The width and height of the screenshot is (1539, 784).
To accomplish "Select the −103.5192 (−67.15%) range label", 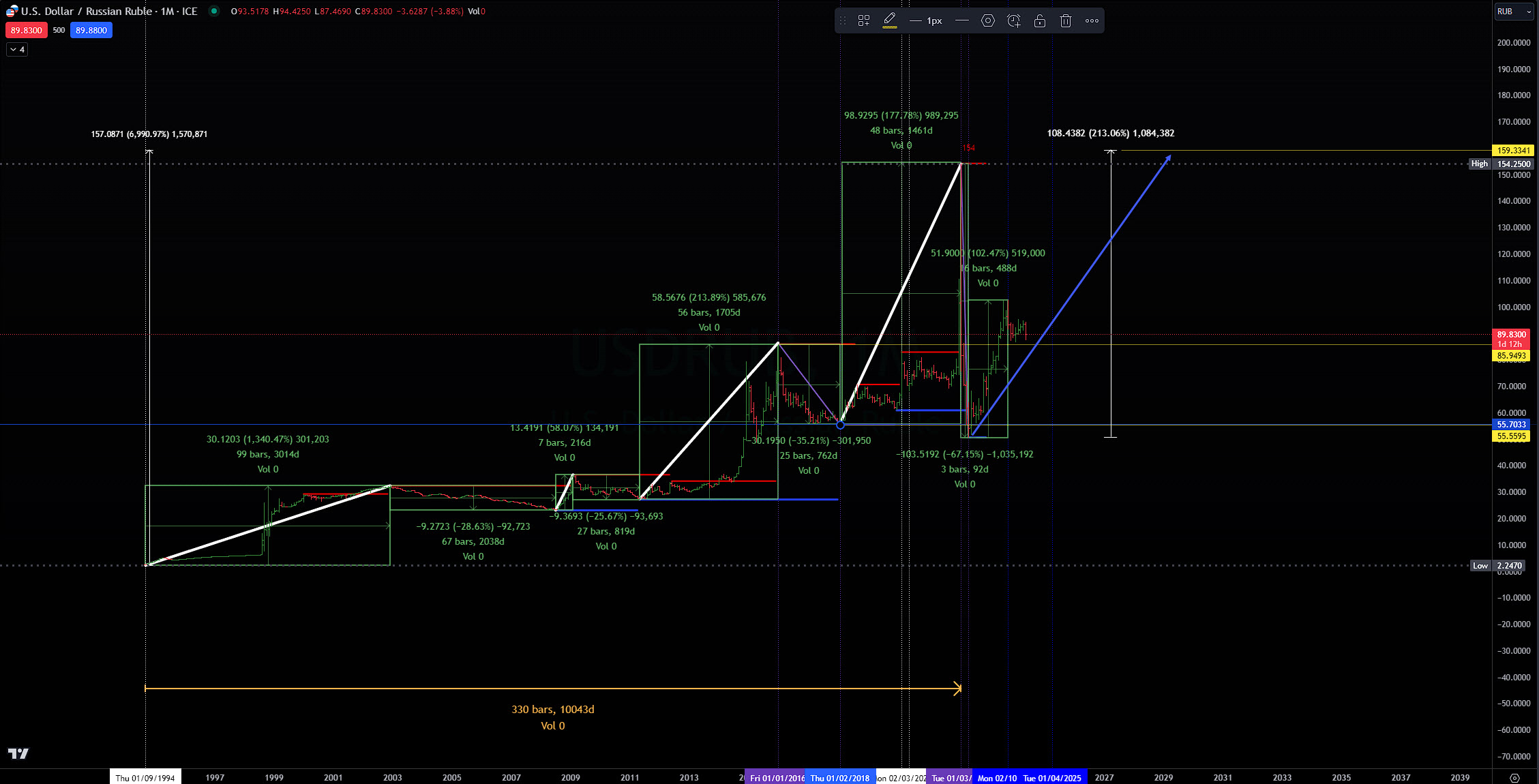I will (965, 454).
